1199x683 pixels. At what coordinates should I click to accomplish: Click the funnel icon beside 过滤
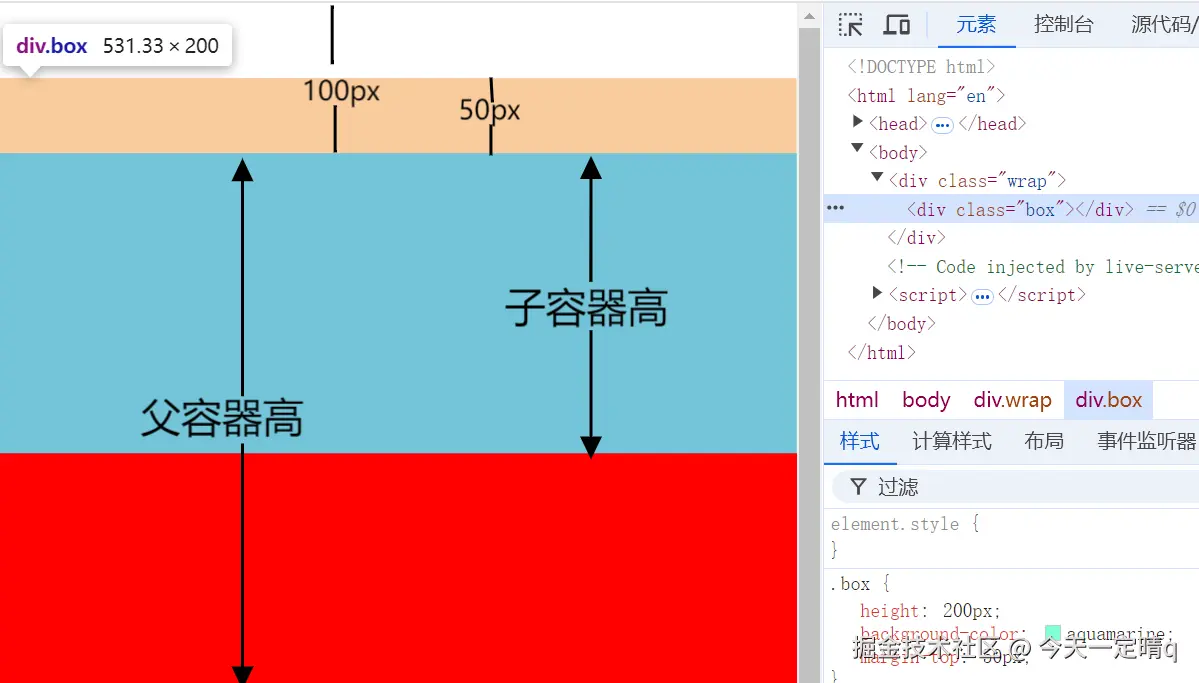(858, 487)
